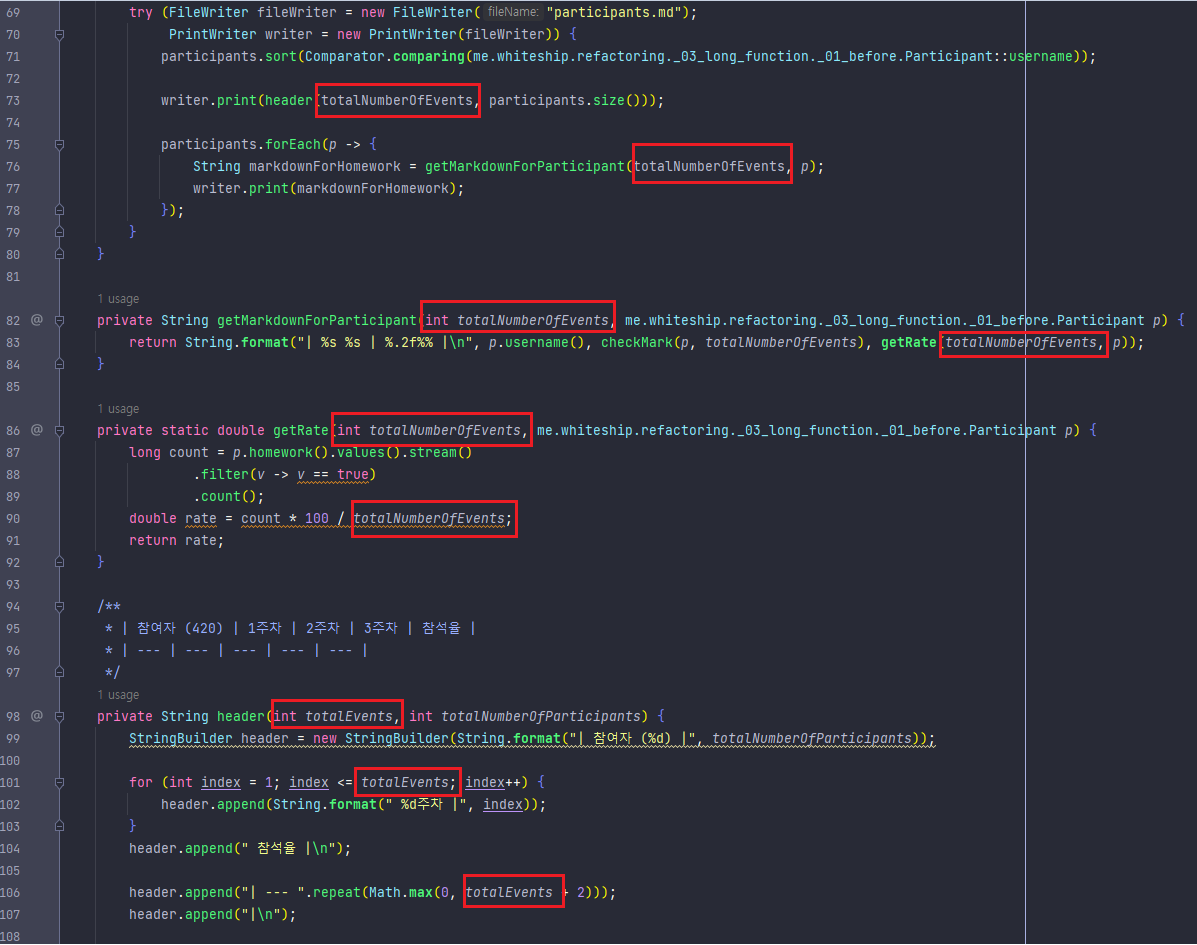Click the fold end marker on line 80
Viewport: 1197px width, 945px height.
tap(60, 253)
